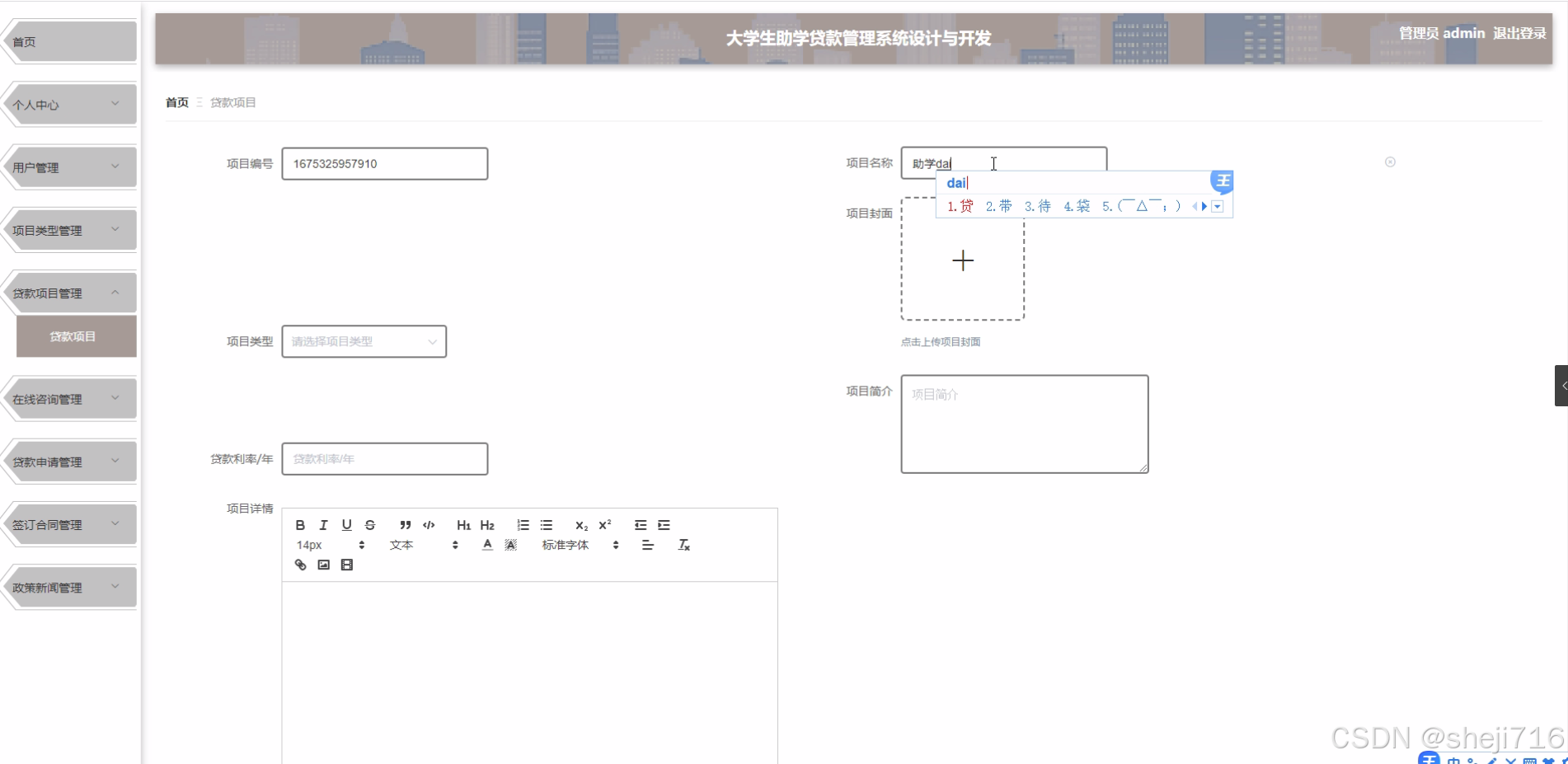
Task: Apply italic formatting in the editor
Action: (x=323, y=525)
